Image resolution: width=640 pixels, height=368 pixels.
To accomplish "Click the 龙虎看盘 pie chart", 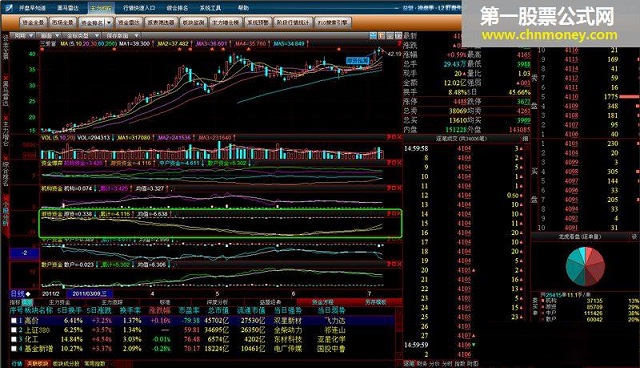I will [585, 266].
